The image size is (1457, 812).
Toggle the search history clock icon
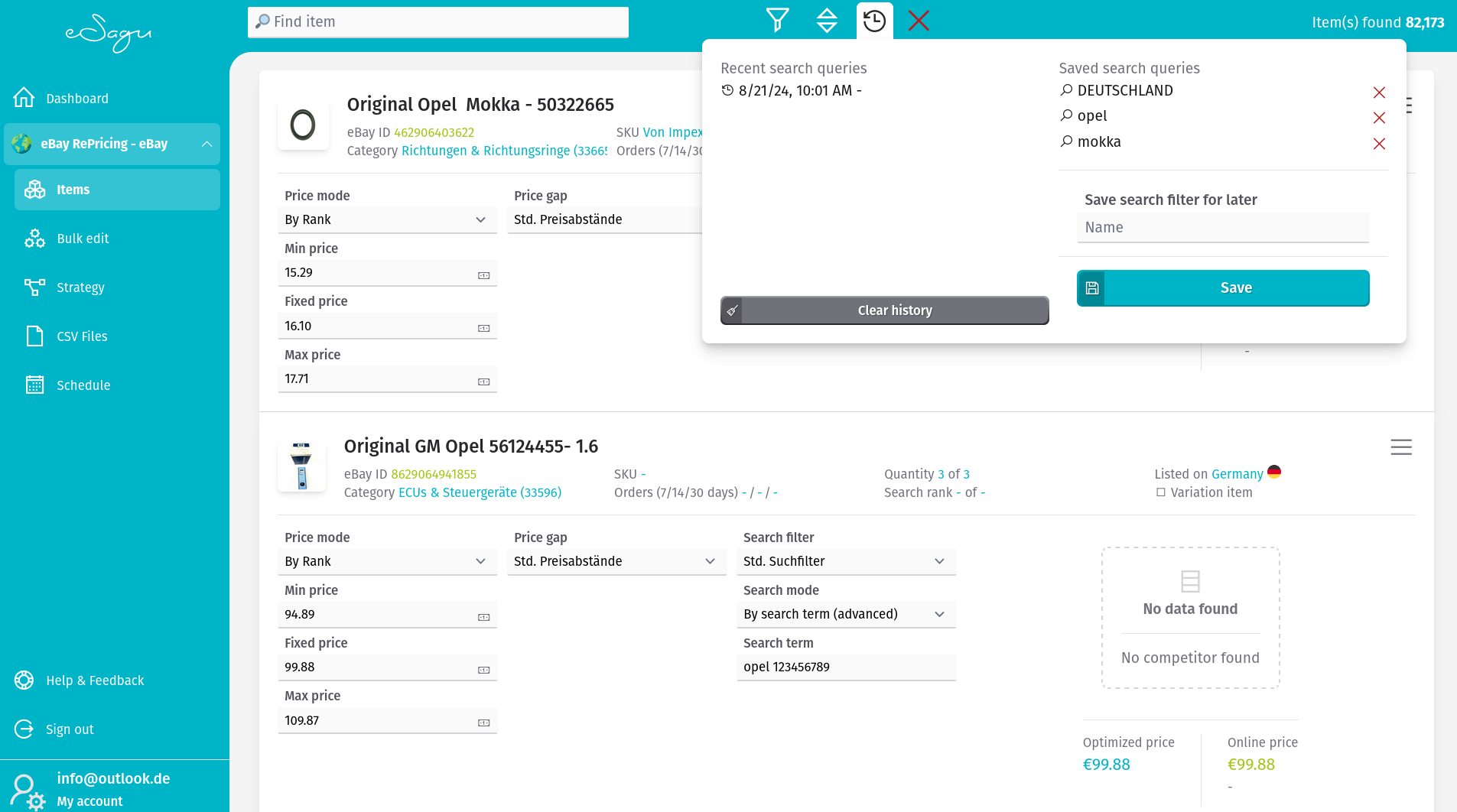point(874,21)
